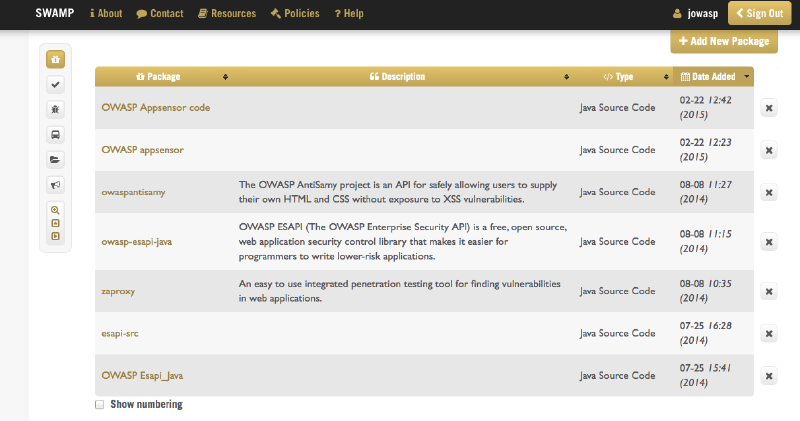Delete the OWASP Appsensor code package
Image resolution: width=800 pixels, height=421 pixels.
click(769, 108)
